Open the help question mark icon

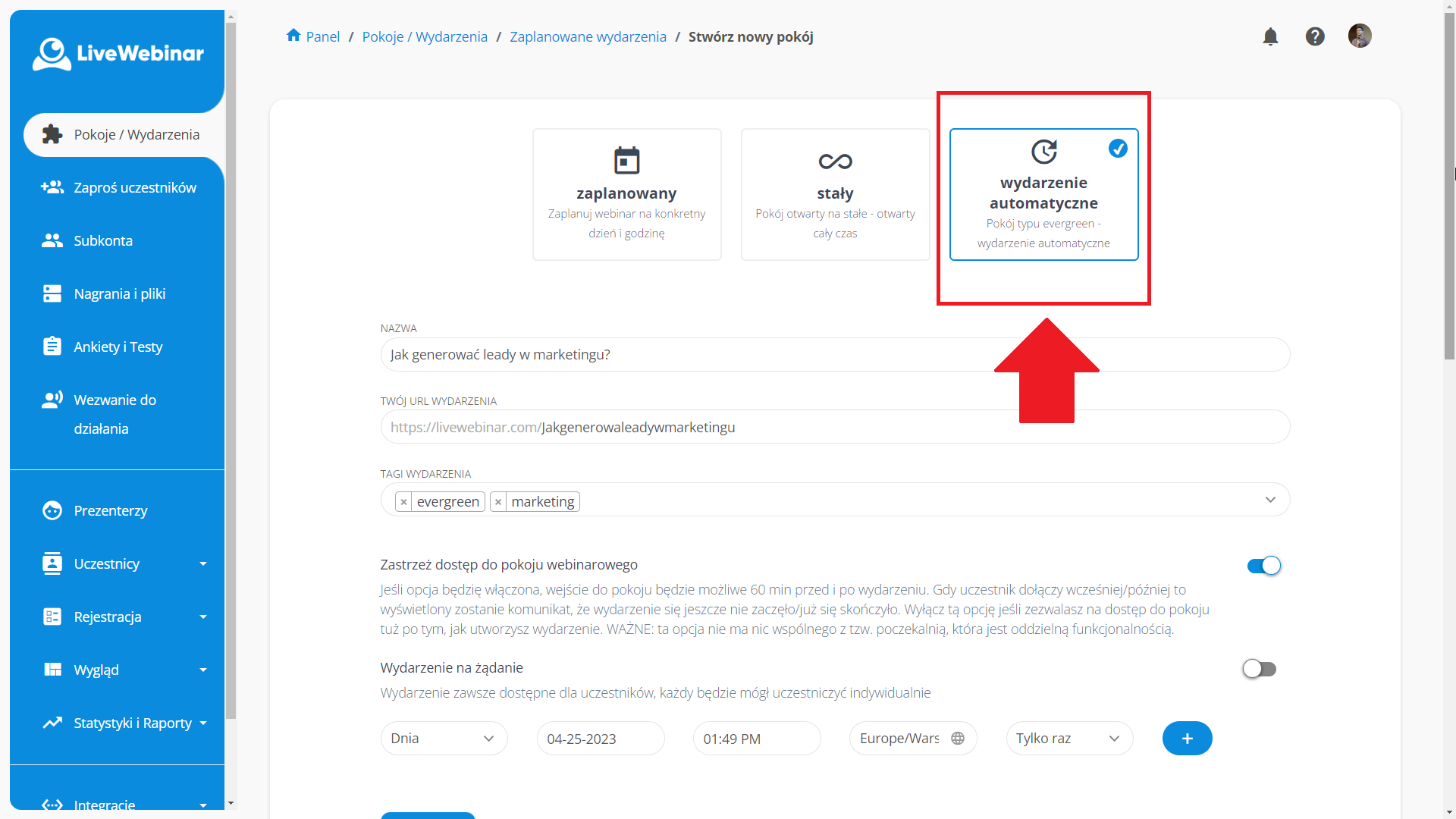tap(1315, 36)
